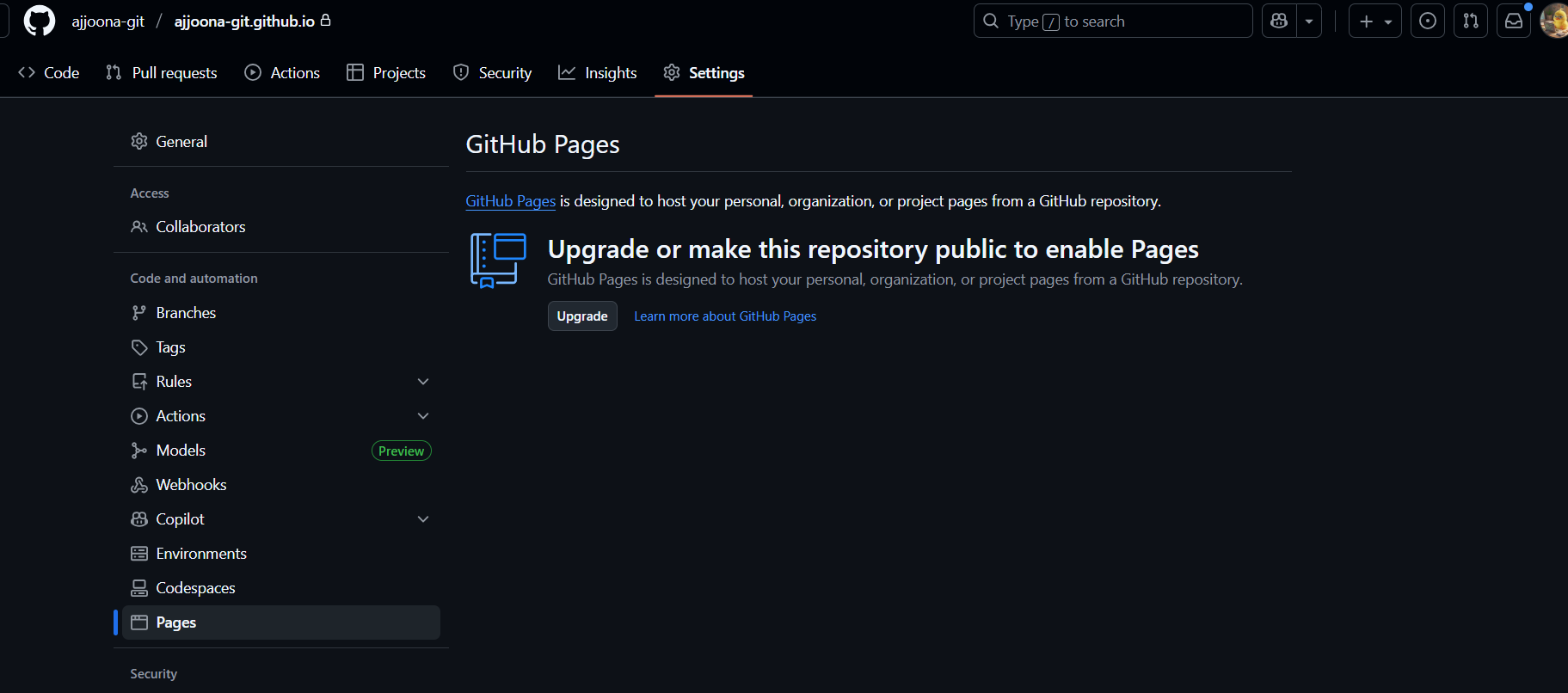Screen dimensions: 1568x693
Task: Focus the Type to search field
Action: pos(1112,21)
